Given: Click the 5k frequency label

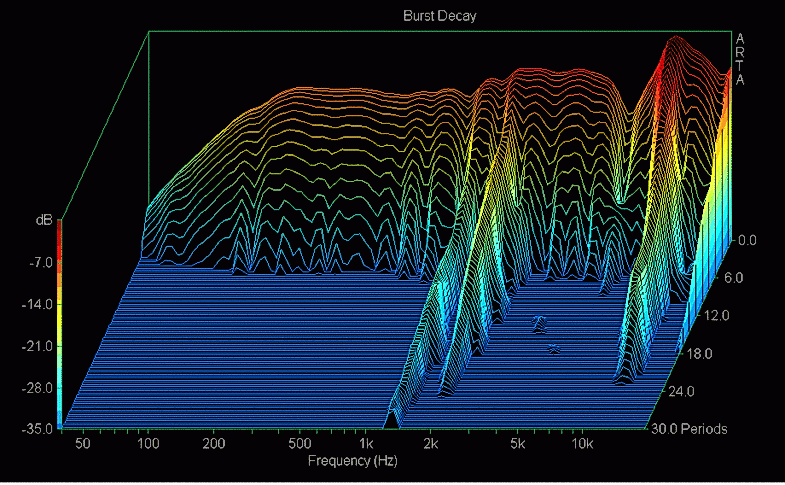Looking at the screenshot, I should coord(518,443).
